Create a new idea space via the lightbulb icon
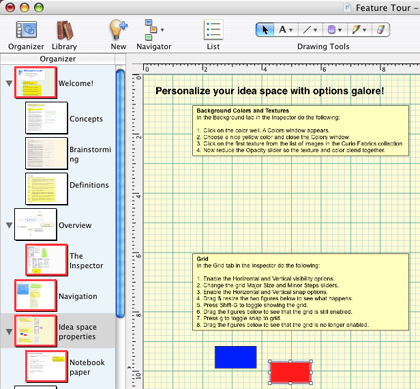Image resolution: width=420 pixels, height=389 pixels. click(x=118, y=30)
